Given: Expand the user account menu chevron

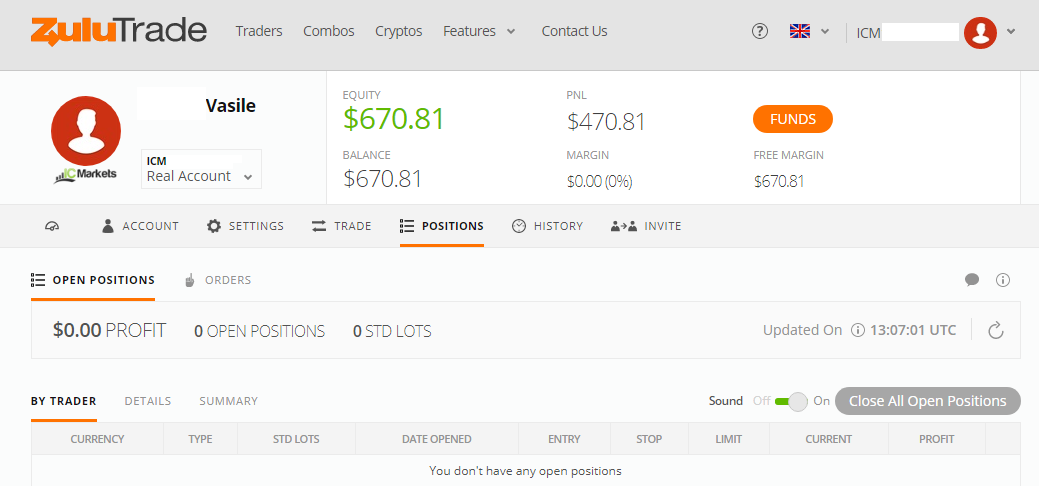Looking at the screenshot, I should [x=1011, y=31].
